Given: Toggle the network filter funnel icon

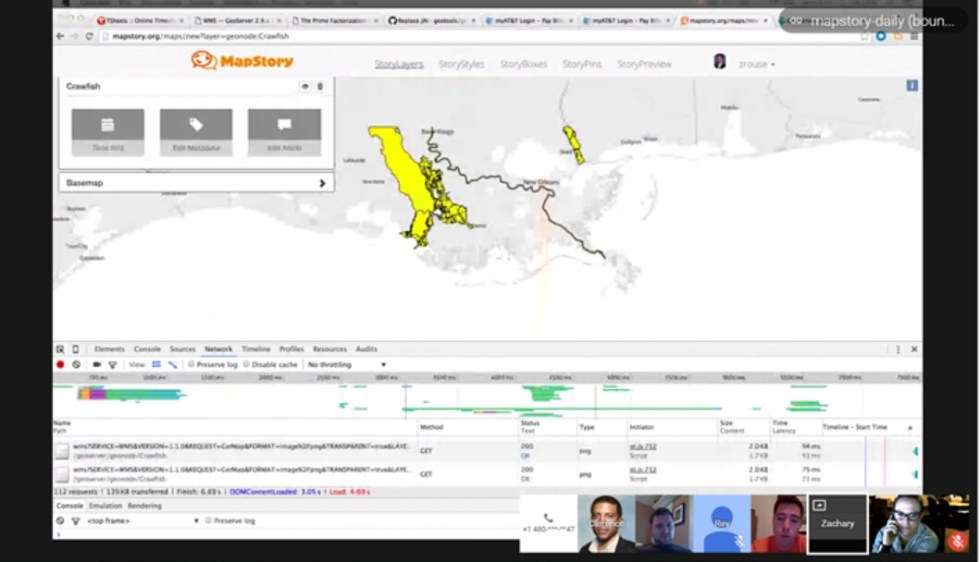Looking at the screenshot, I should pyautogui.click(x=112, y=364).
